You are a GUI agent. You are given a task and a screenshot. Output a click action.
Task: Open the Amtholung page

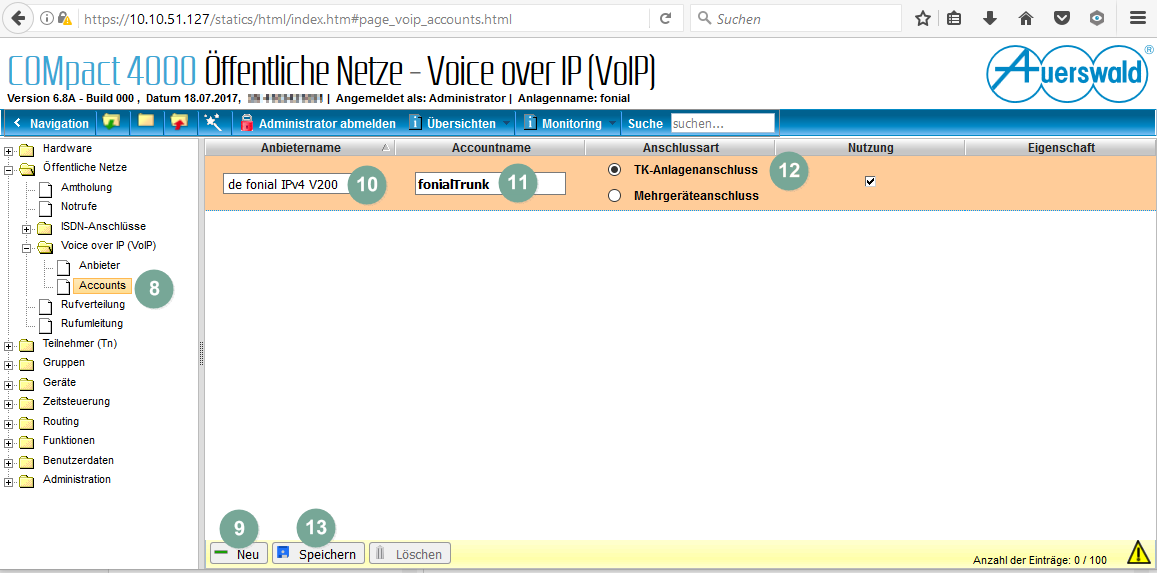click(x=86, y=187)
